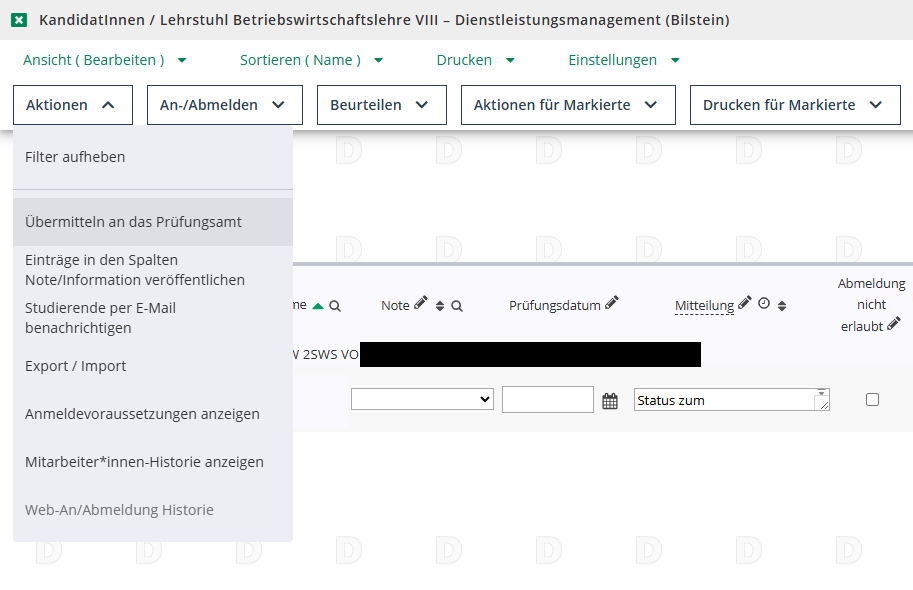Collapse the Aktionen button menu

[72, 105]
